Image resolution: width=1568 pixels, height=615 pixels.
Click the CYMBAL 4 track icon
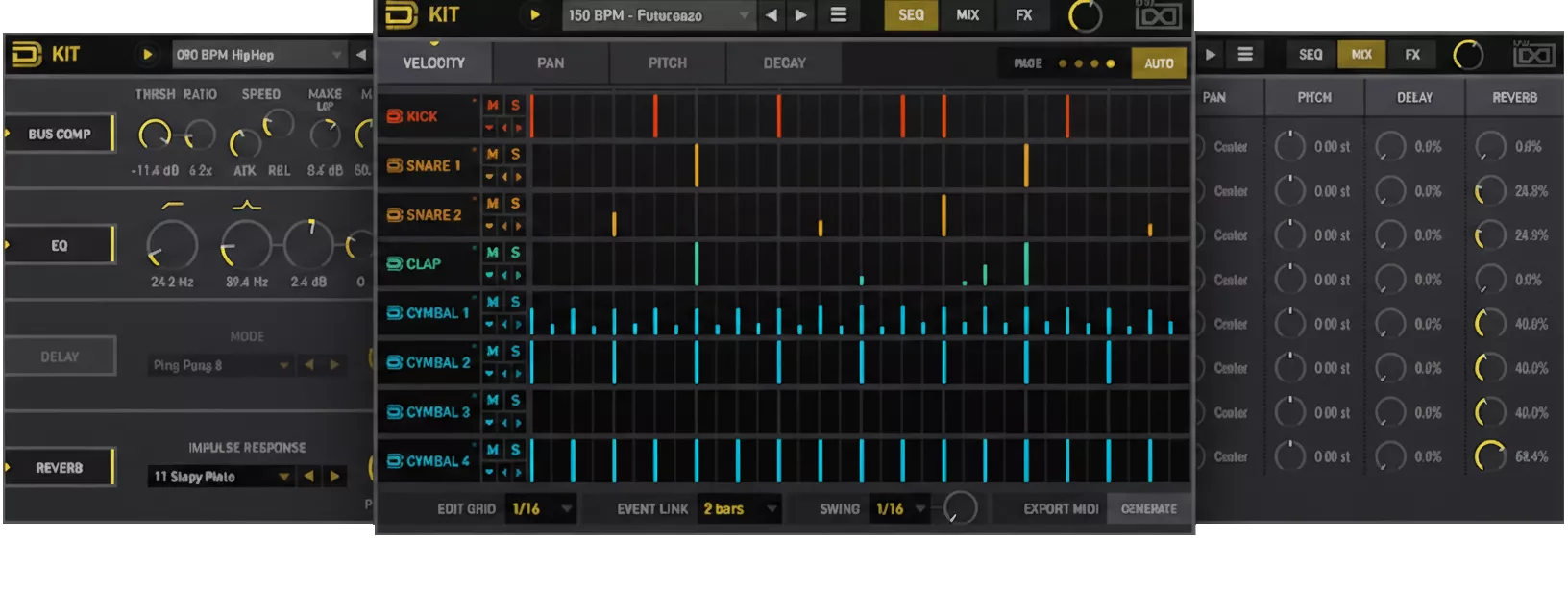pyautogui.click(x=394, y=461)
